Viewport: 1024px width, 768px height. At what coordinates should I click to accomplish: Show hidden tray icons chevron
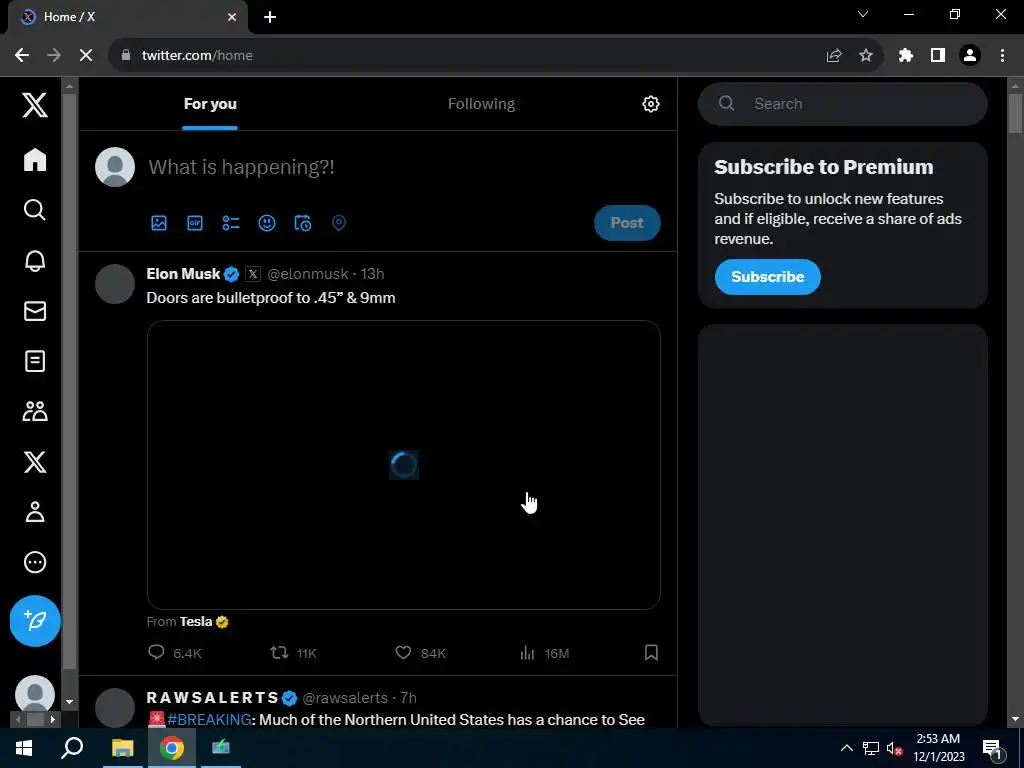pyautogui.click(x=846, y=748)
